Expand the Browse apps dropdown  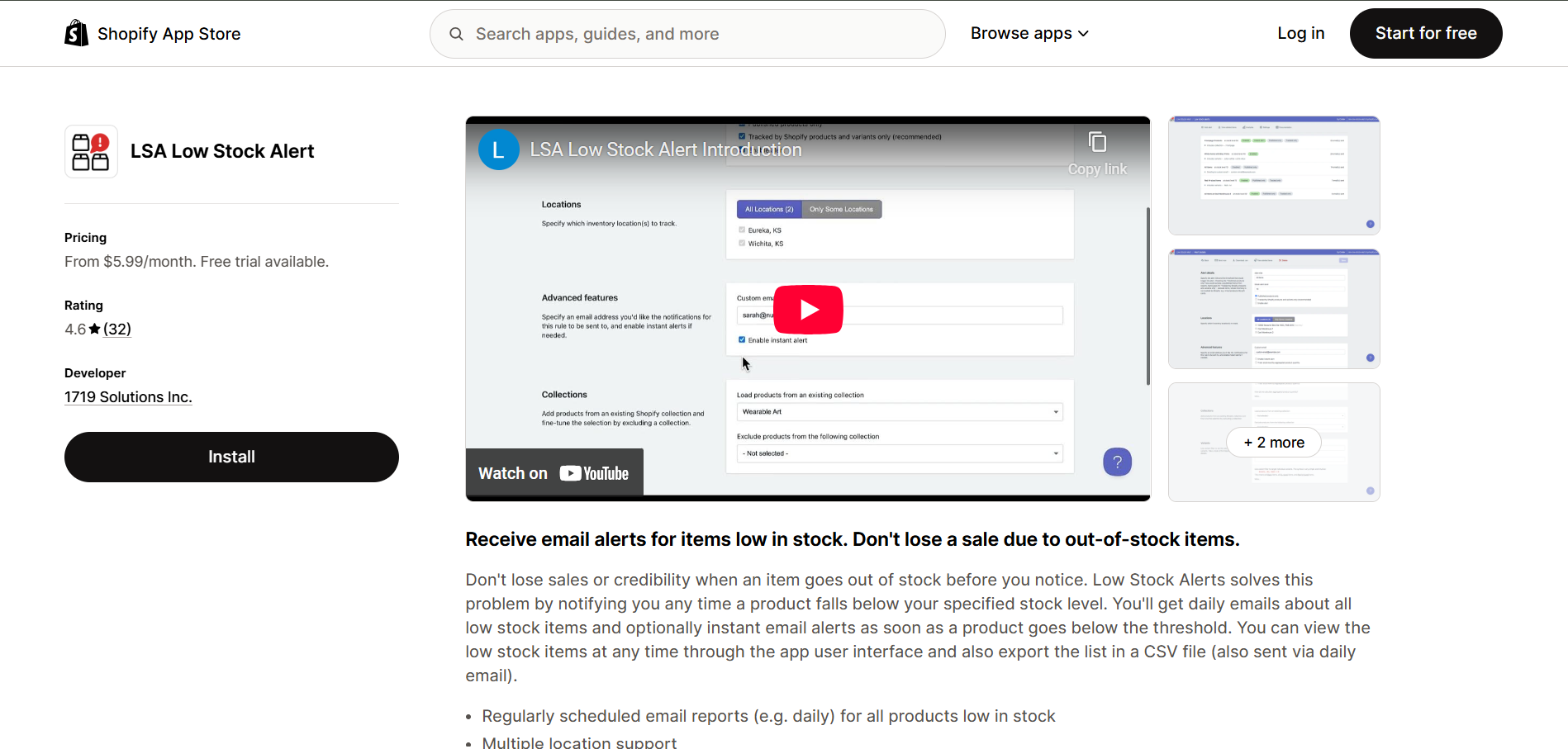[1029, 33]
